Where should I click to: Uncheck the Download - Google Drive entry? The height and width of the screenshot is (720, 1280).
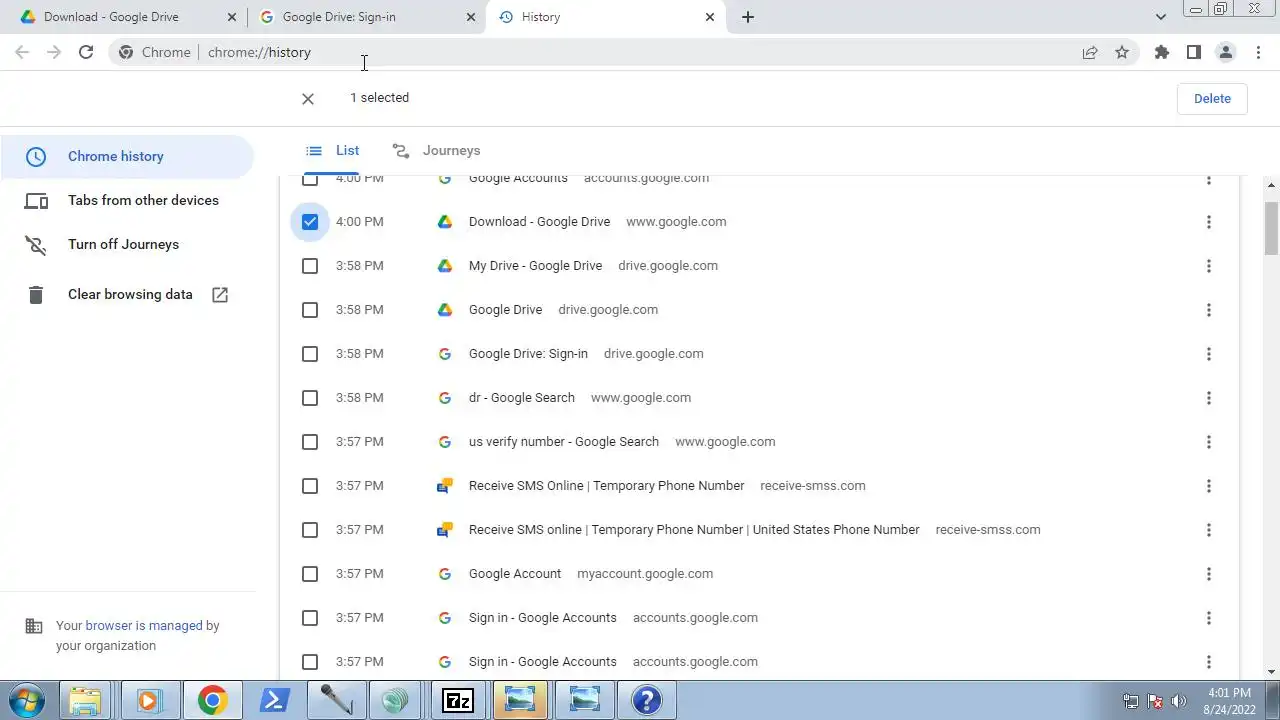310,222
